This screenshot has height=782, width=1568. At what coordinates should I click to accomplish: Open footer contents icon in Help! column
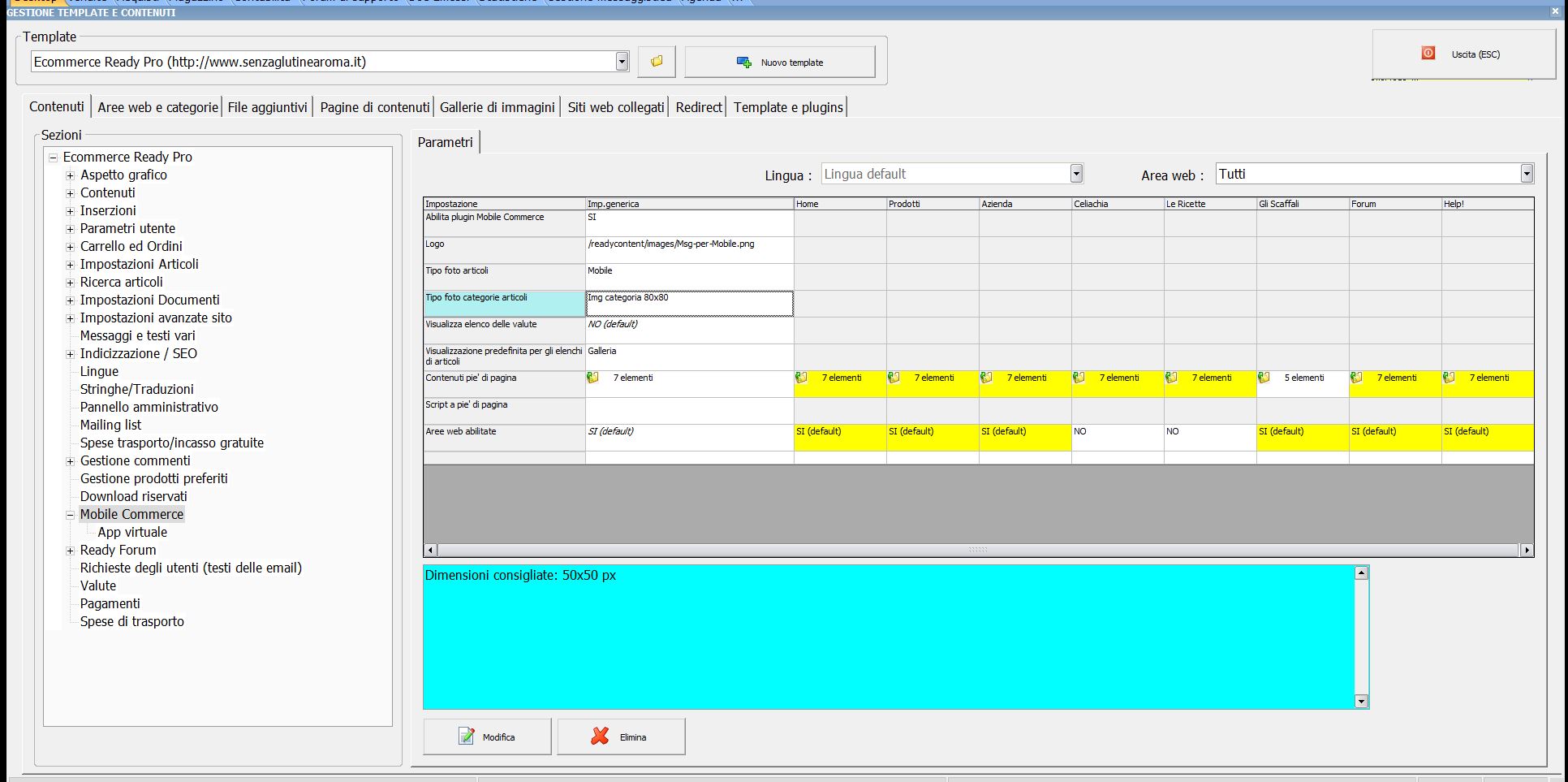click(1449, 378)
